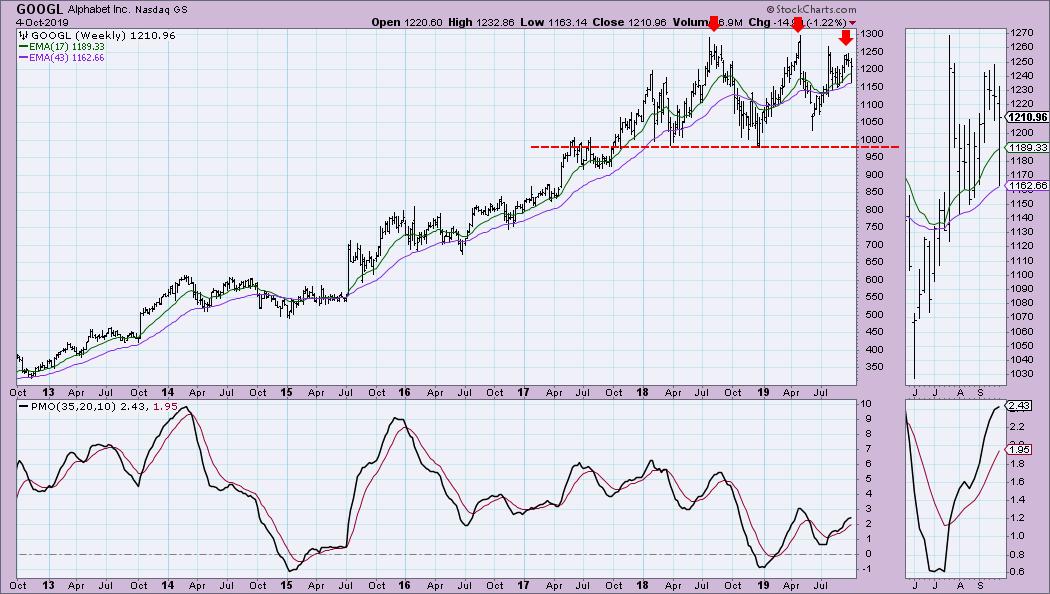Click the GOOGL (Weekly) 1210.96 legend entry
This screenshot has width=1050, height=594.
tap(103, 35)
